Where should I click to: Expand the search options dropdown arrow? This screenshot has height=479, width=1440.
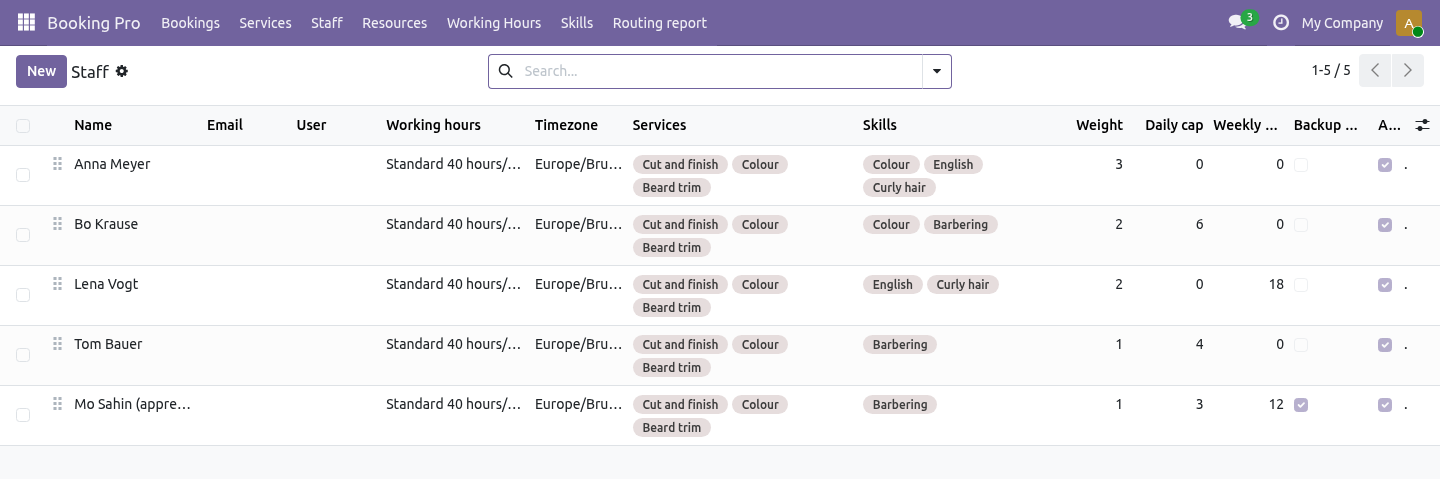pos(937,71)
